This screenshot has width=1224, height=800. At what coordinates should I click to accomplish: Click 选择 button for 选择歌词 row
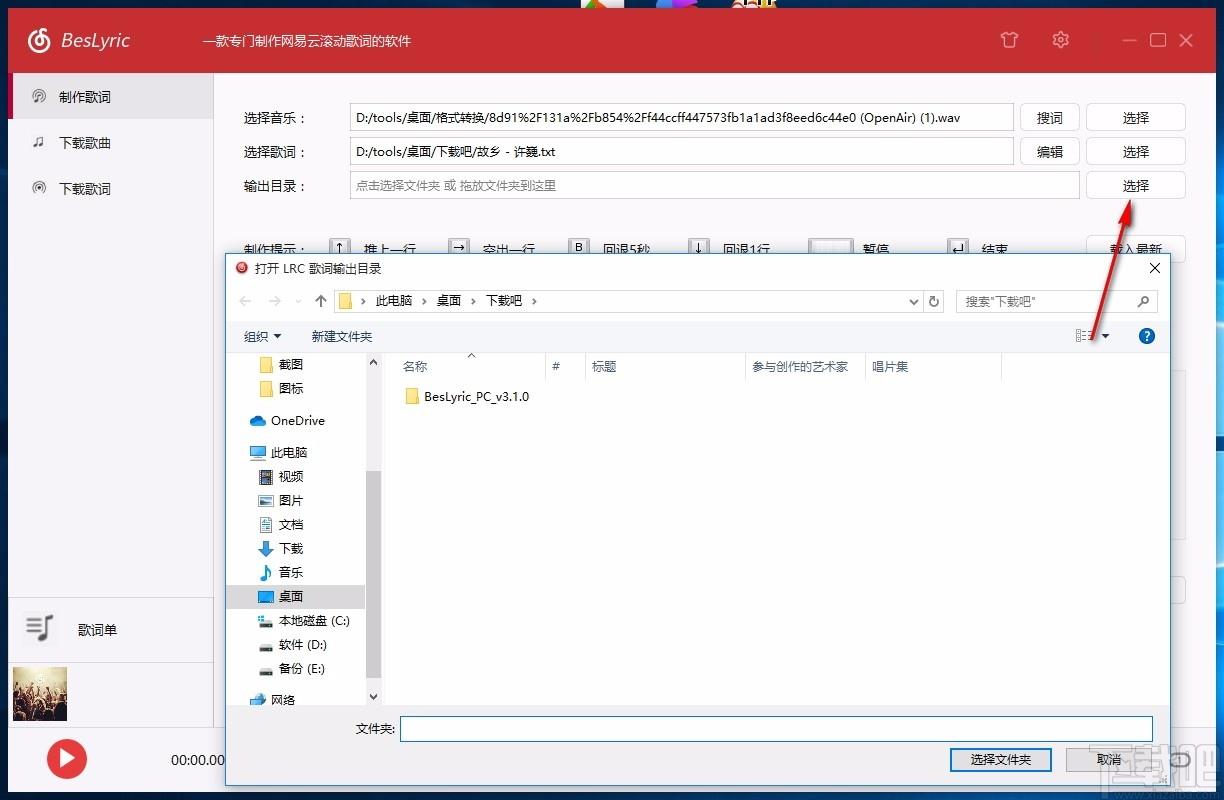[x=1136, y=152]
